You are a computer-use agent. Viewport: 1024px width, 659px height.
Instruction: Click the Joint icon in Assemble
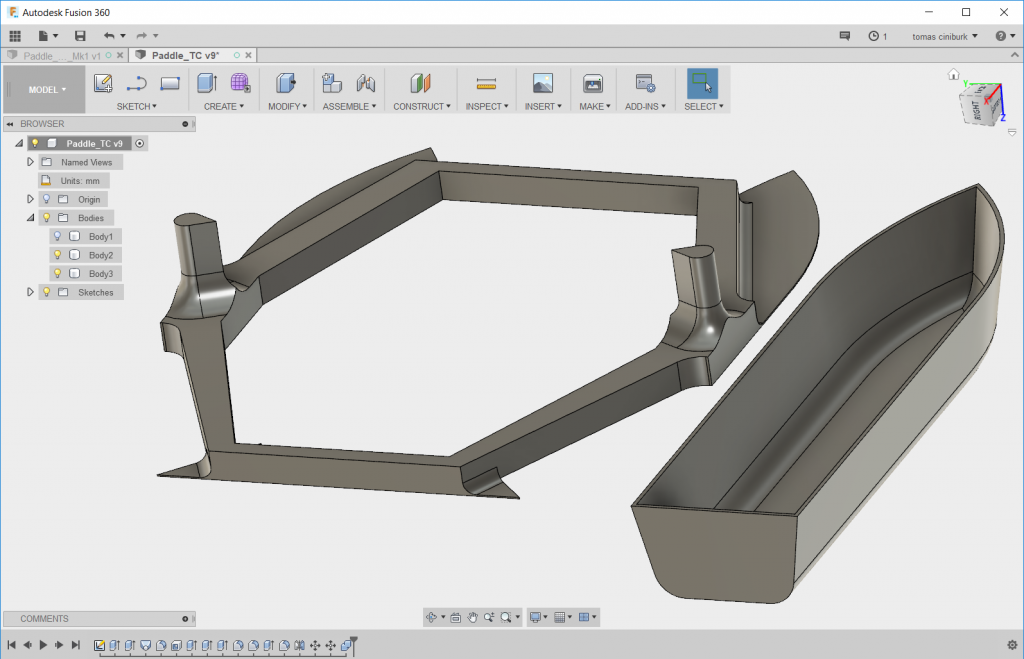click(366, 84)
